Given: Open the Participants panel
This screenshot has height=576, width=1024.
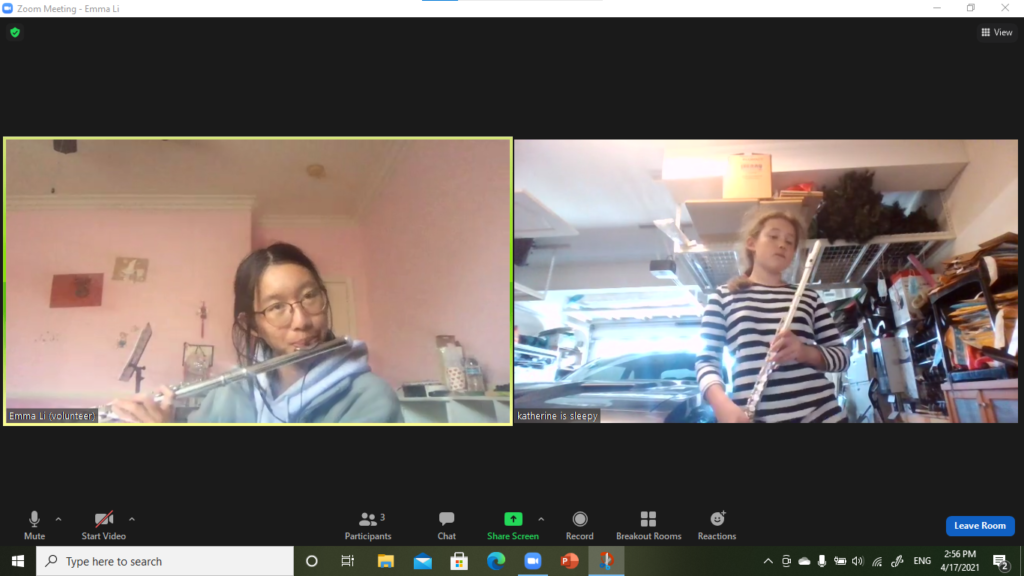Looking at the screenshot, I should coord(368,525).
